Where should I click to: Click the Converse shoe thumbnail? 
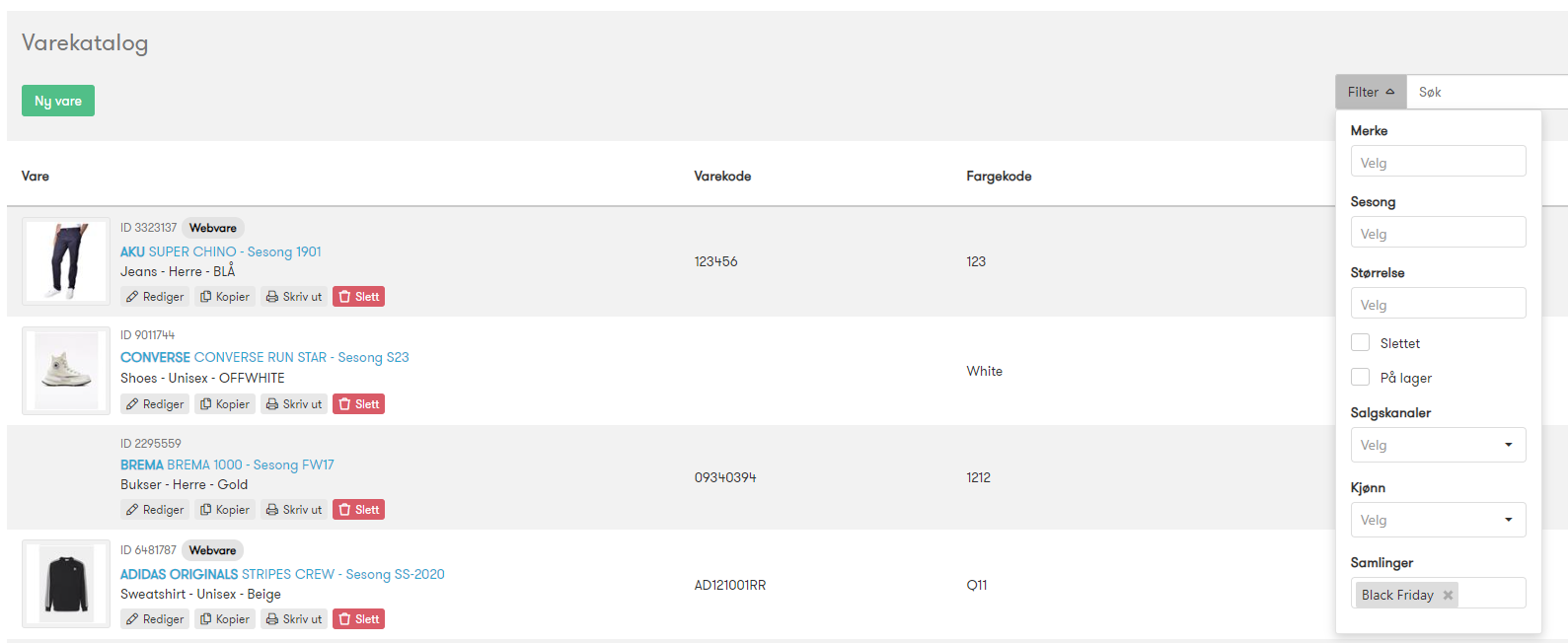click(66, 371)
